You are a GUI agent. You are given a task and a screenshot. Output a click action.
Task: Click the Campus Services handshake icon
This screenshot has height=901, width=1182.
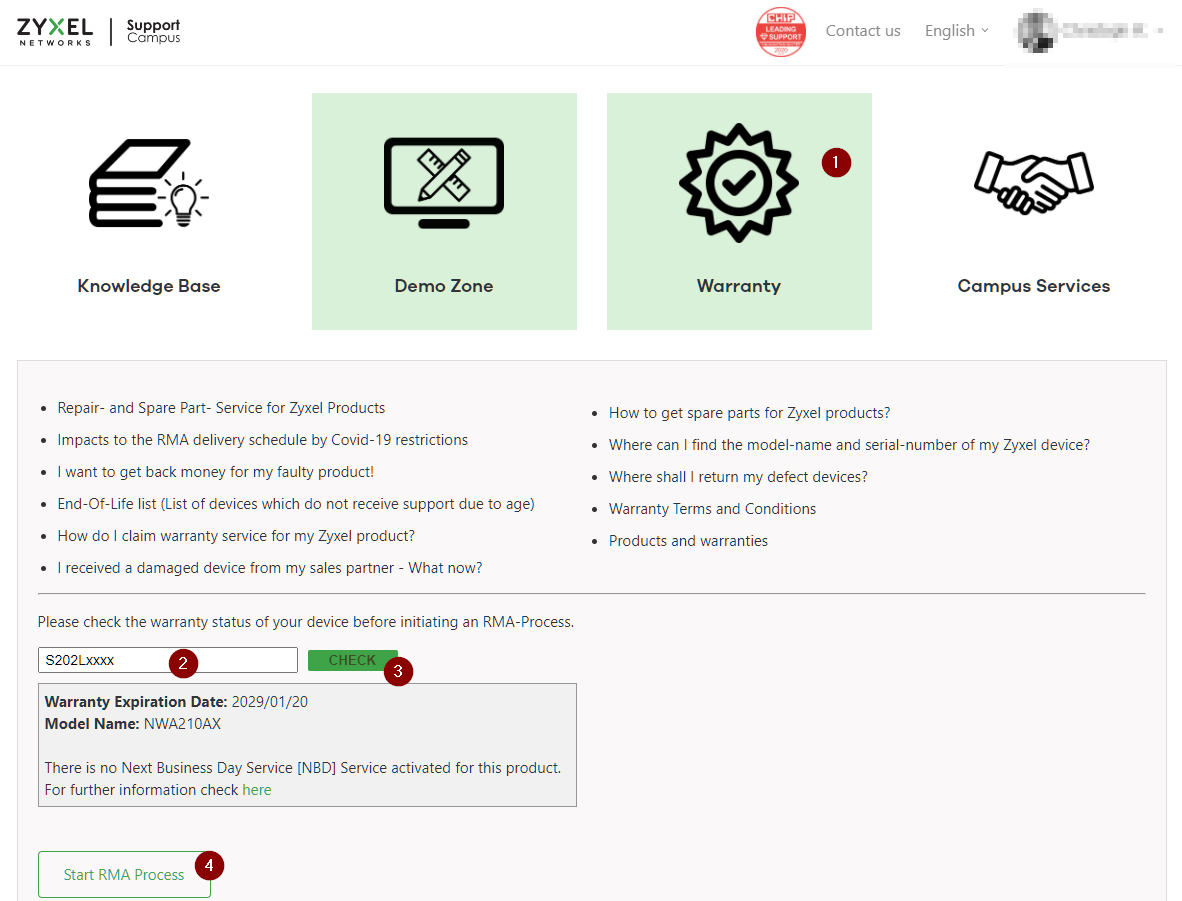point(1033,182)
